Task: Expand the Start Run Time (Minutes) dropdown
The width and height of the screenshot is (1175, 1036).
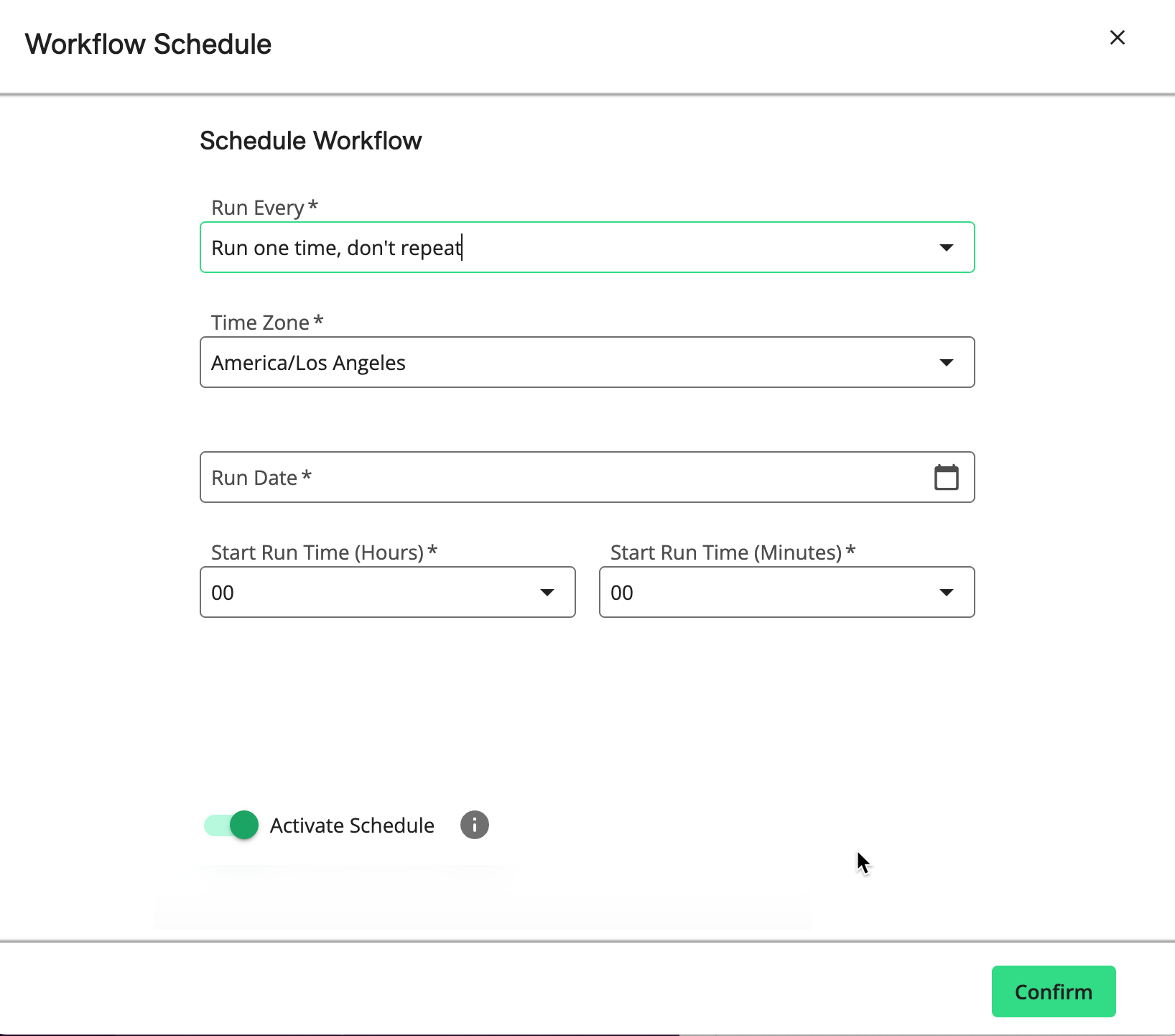Action: point(786,592)
